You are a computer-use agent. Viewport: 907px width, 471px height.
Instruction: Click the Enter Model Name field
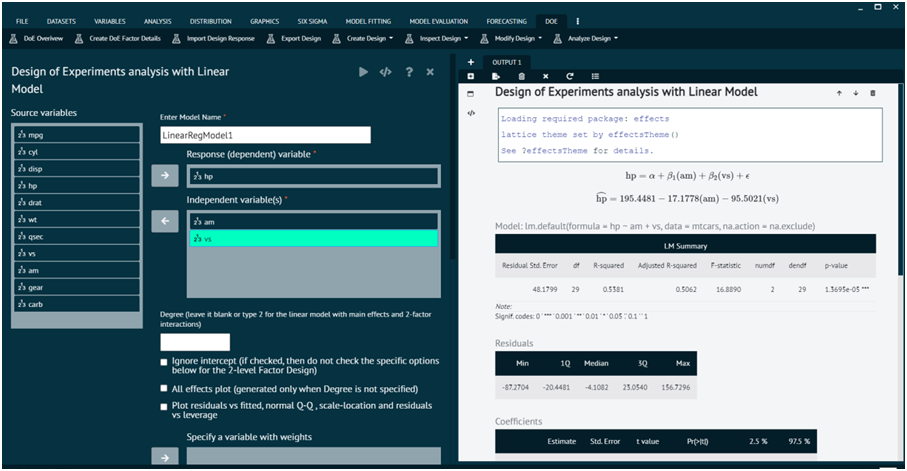pos(266,135)
